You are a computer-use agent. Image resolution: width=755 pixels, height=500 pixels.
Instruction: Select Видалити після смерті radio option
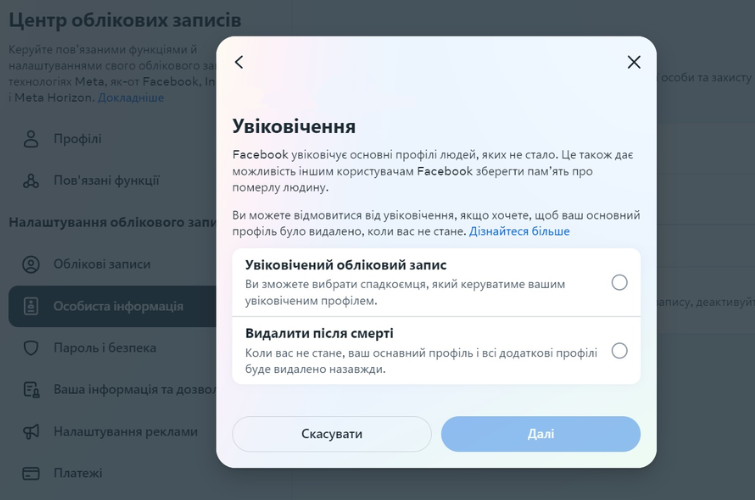pyautogui.click(x=619, y=351)
